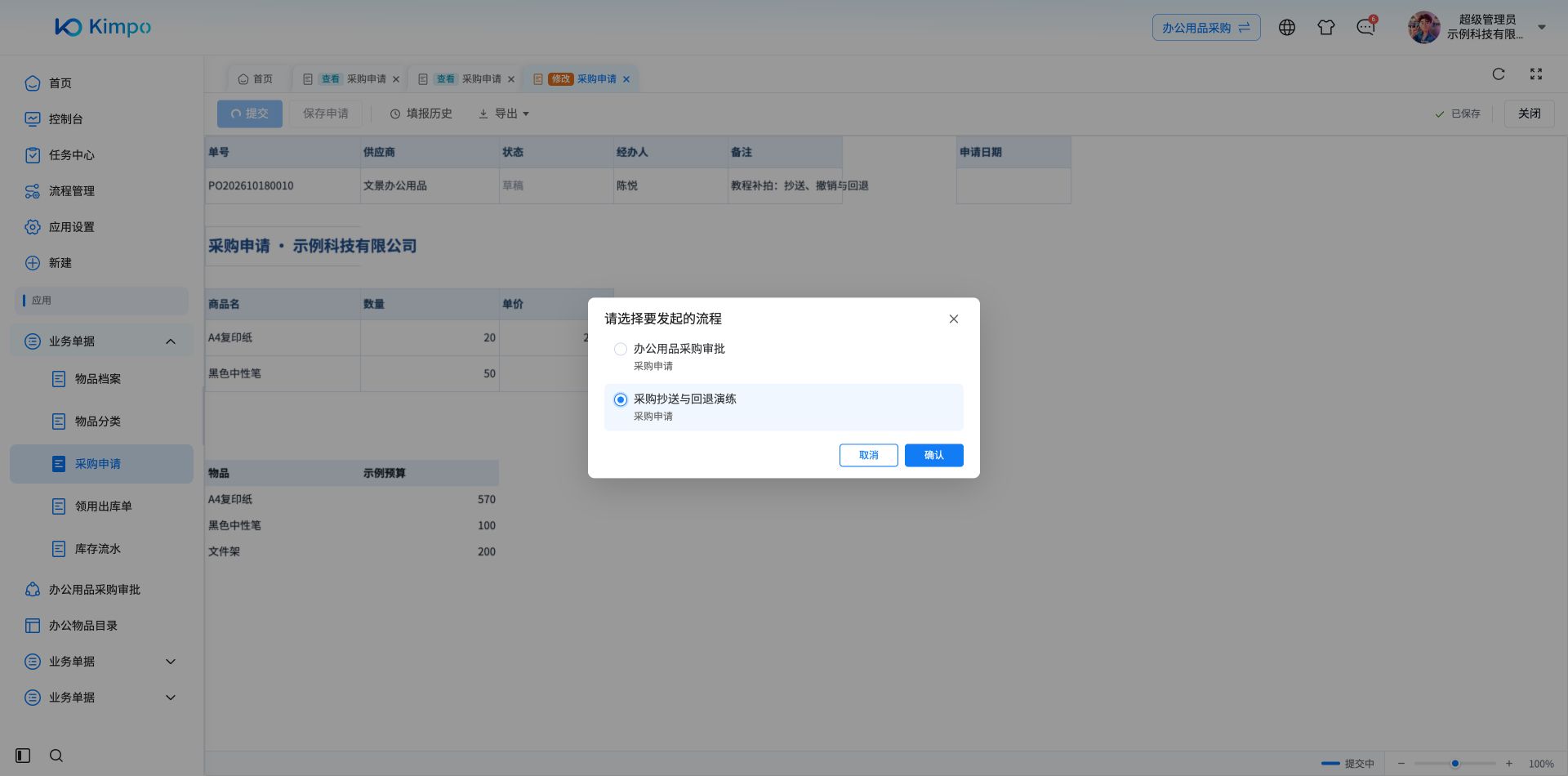Open 应用设置 in the sidebar
The height and width of the screenshot is (776, 1568).
pyautogui.click(x=101, y=226)
